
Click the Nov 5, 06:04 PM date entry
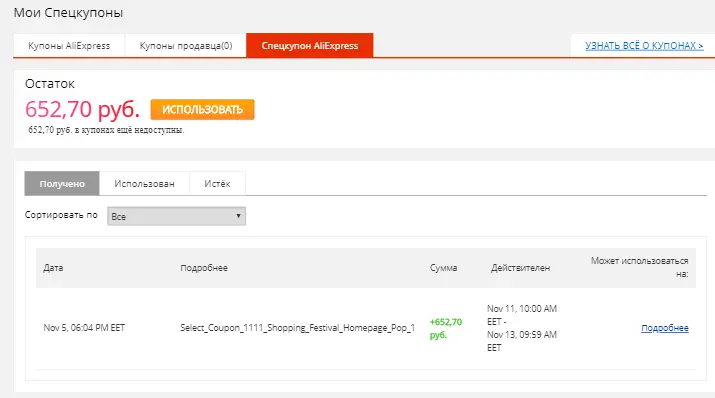84,328
